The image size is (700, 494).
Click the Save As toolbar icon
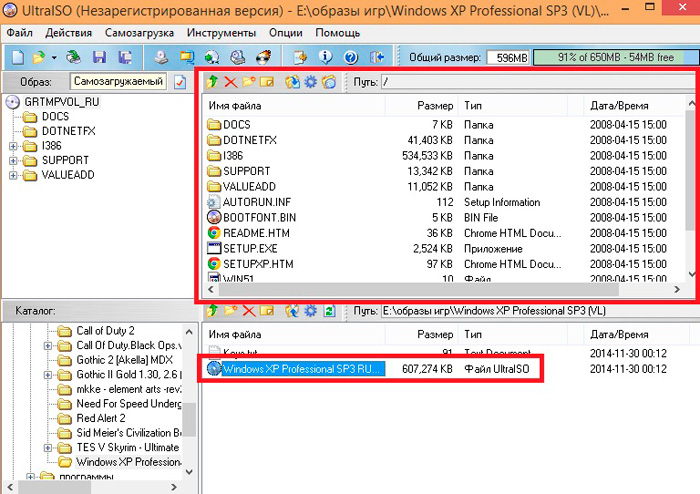pyautogui.click(x=125, y=57)
